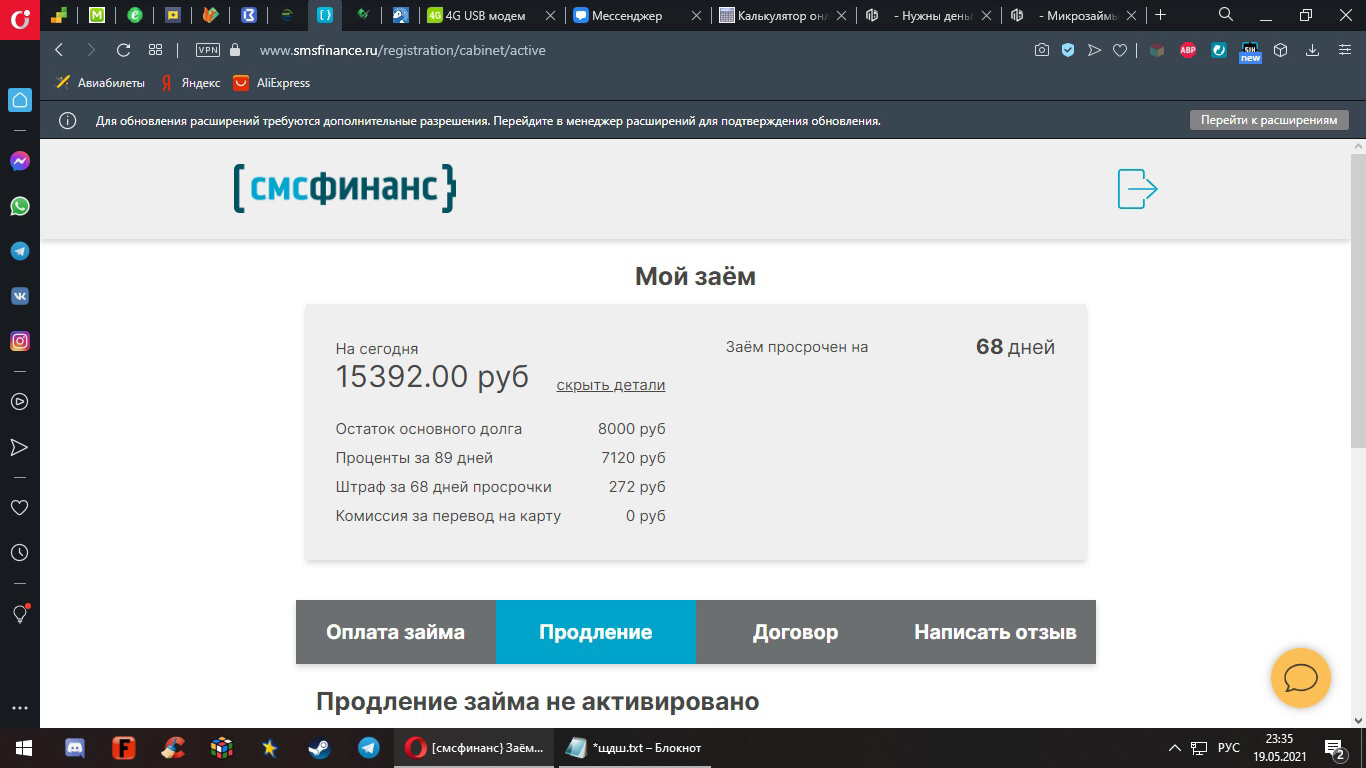
Task: Open WhatsApp in Opera sidebar
Action: [19, 206]
